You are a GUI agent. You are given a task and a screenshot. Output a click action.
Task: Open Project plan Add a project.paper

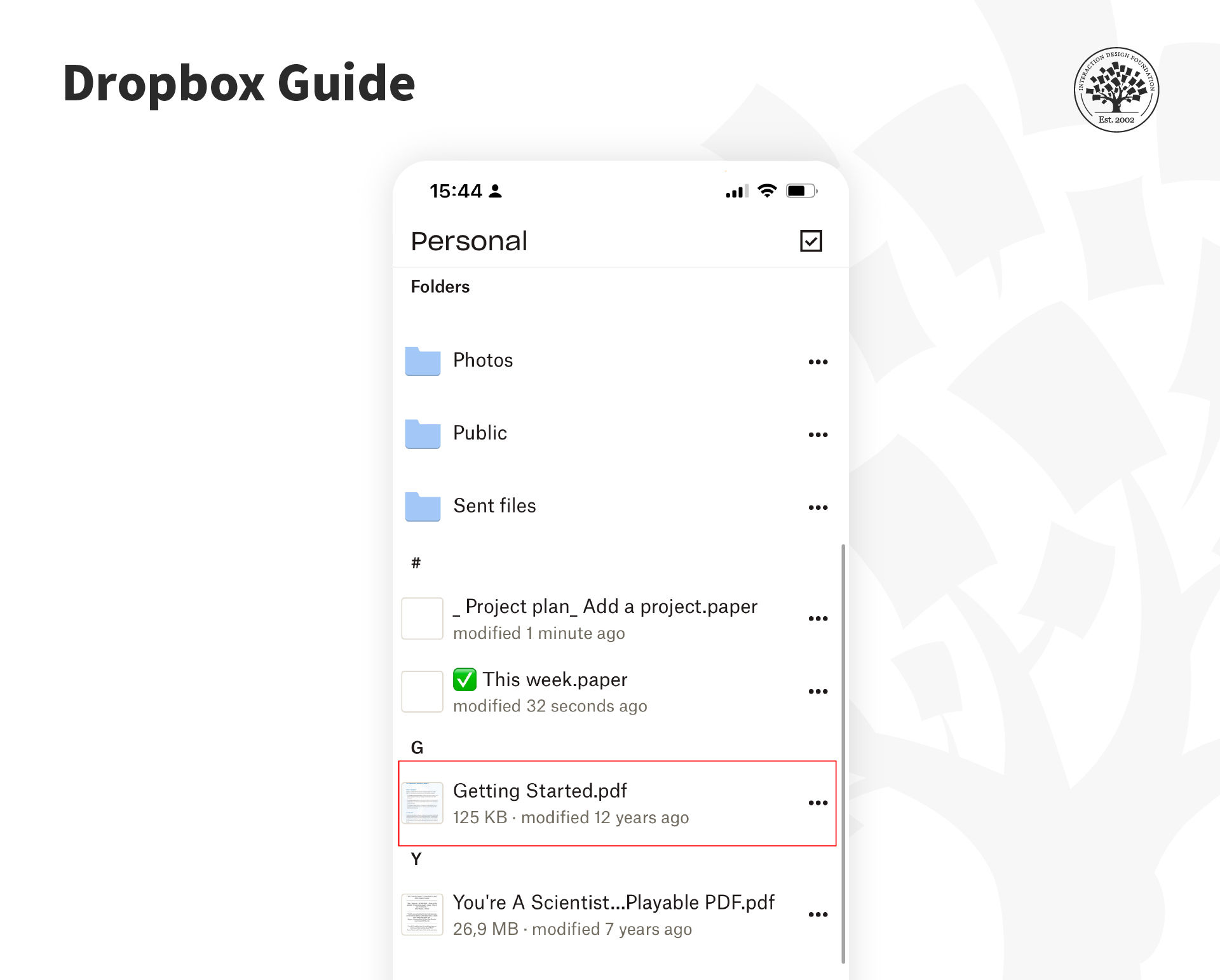(619, 618)
